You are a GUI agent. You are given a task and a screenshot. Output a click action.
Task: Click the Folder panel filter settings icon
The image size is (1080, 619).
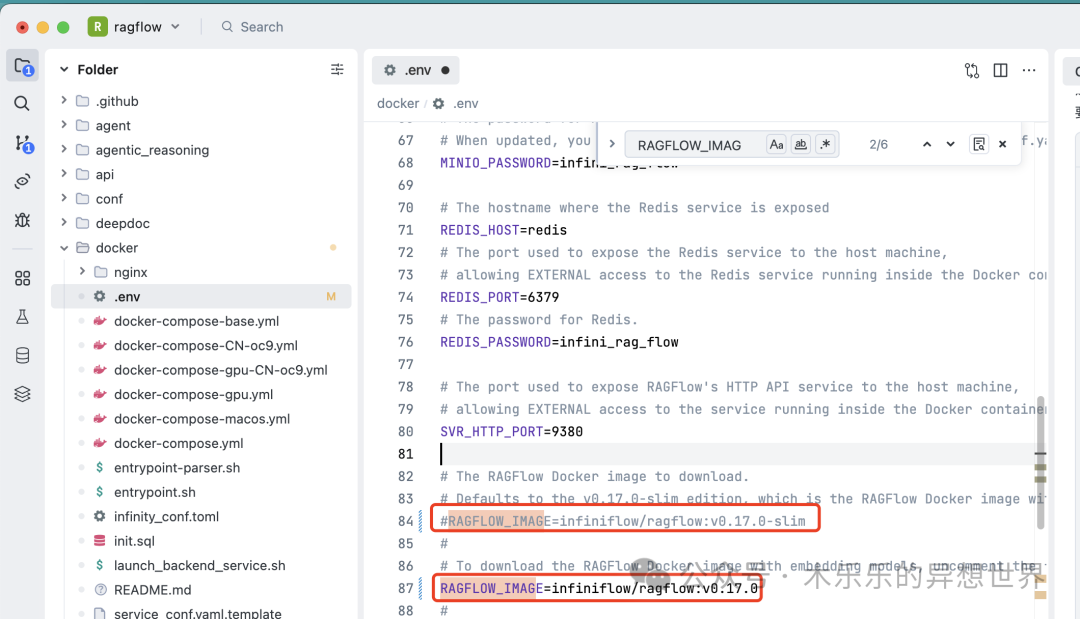[337, 69]
